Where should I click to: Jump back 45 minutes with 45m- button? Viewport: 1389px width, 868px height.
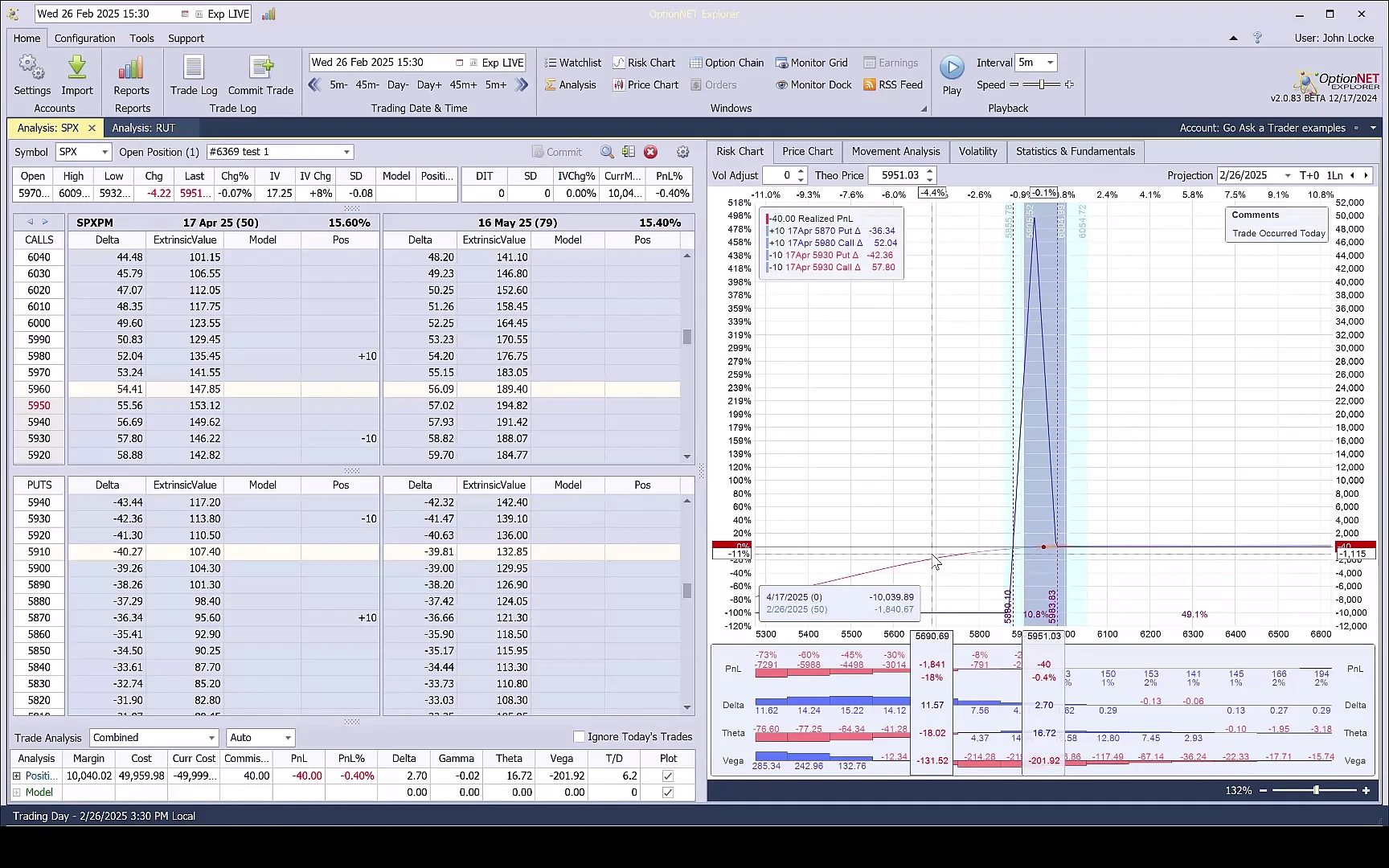(x=367, y=84)
